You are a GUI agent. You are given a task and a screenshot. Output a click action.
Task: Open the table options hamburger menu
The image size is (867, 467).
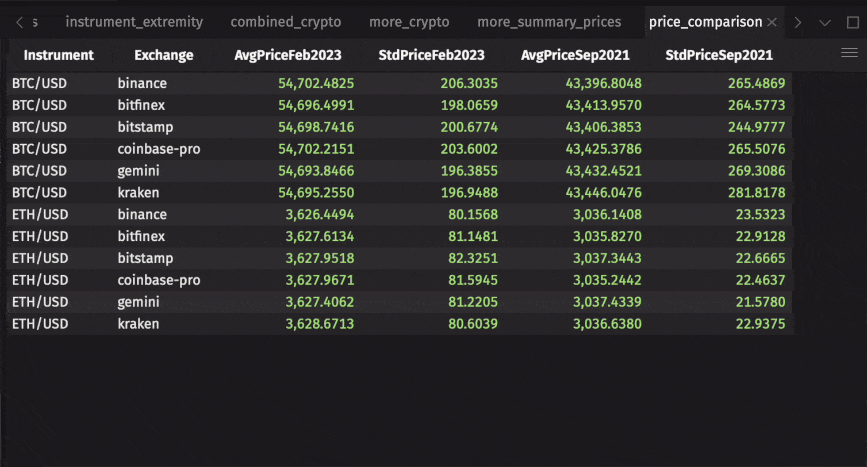coord(849,54)
